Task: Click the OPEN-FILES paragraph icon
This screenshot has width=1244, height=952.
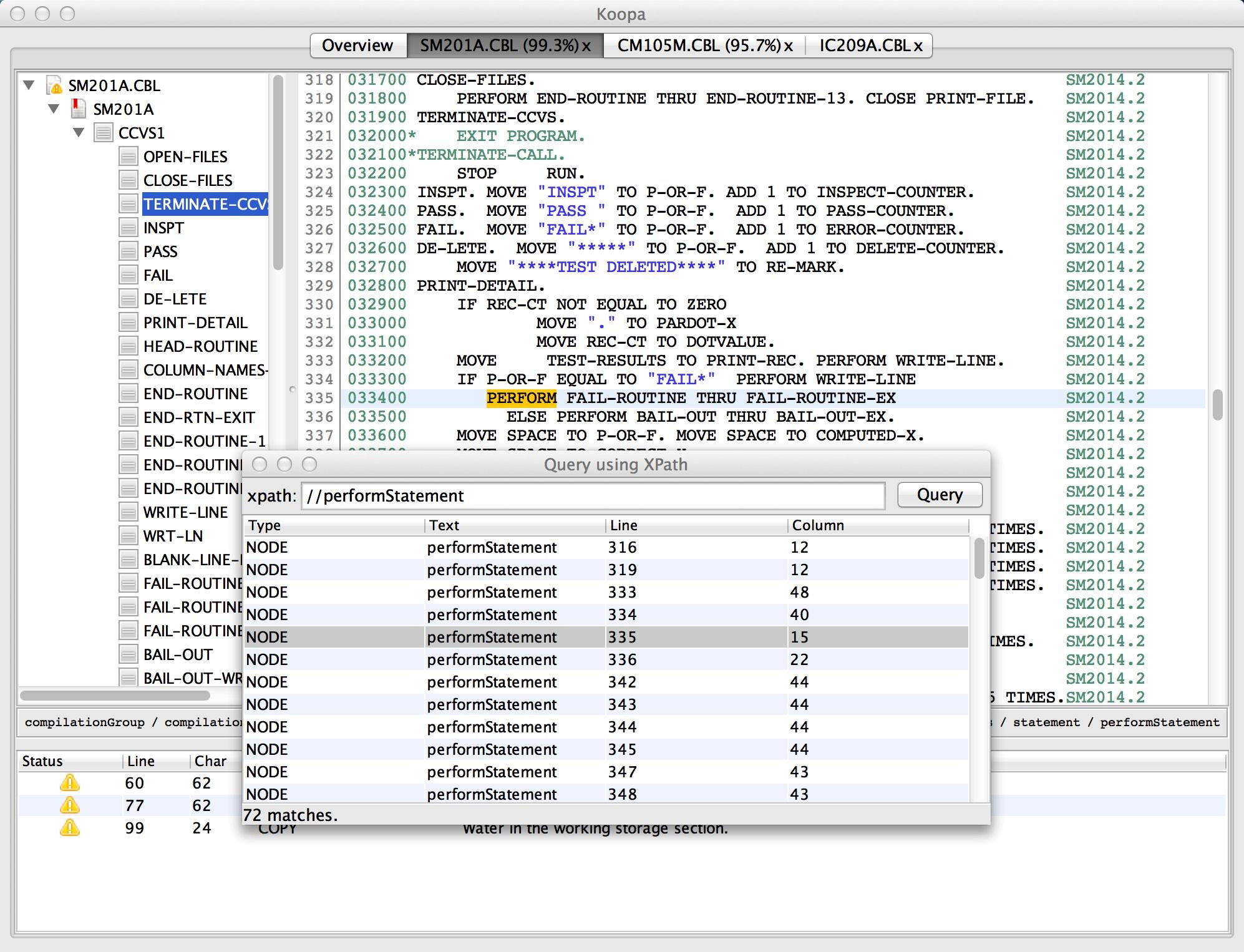Action: [128, 157]
